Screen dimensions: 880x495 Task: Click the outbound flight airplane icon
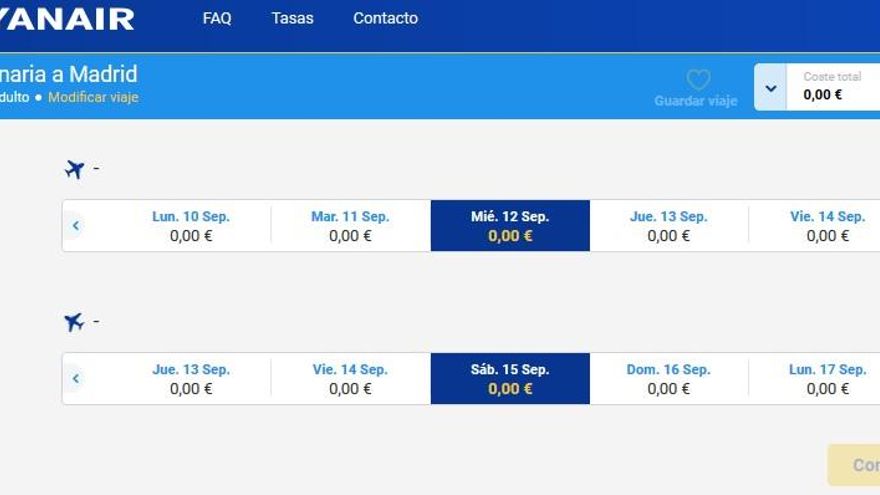click(x=74, y=169)
